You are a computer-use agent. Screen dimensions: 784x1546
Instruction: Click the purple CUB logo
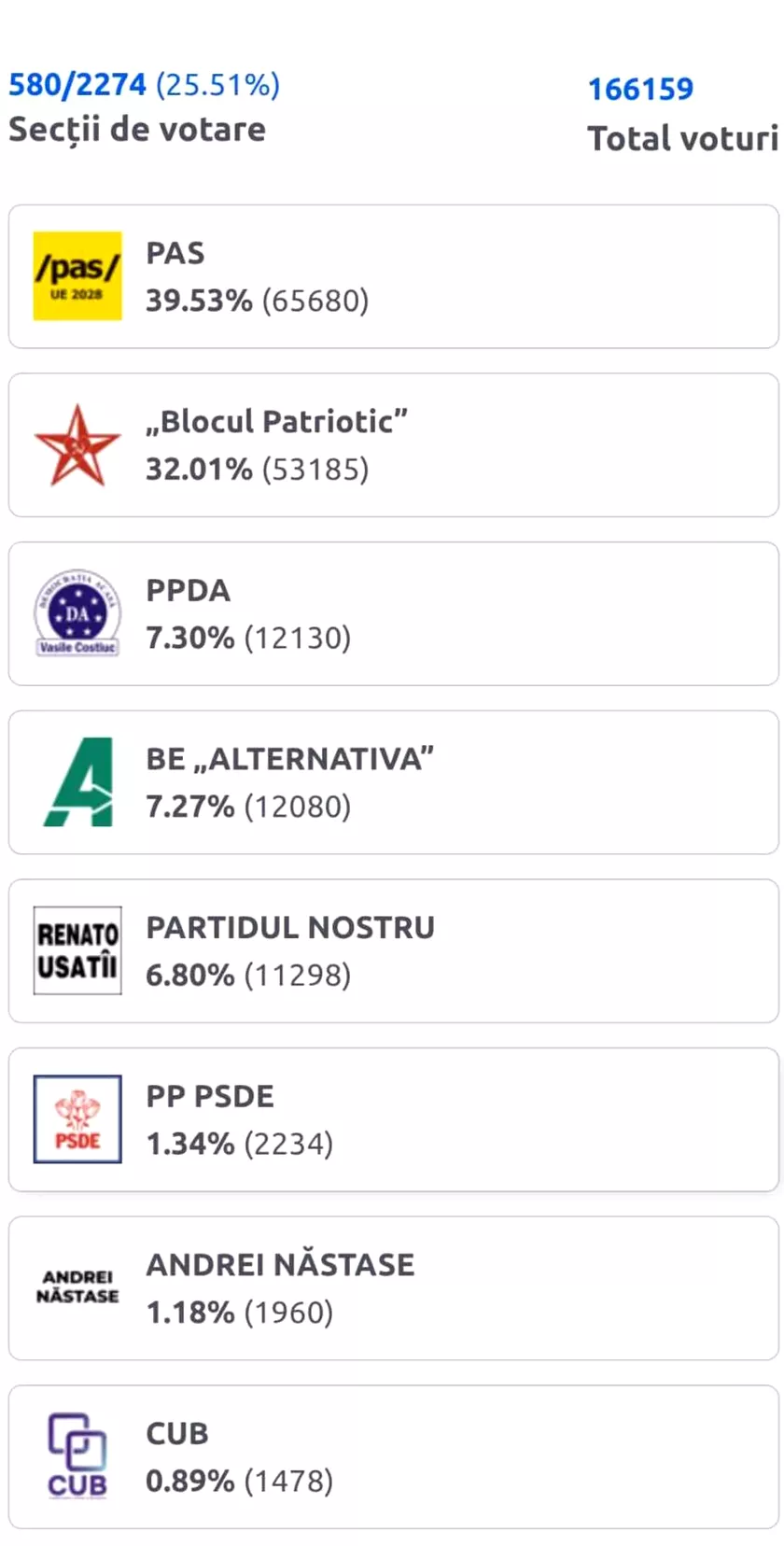pyautogui.click(x=77, y=1456)
